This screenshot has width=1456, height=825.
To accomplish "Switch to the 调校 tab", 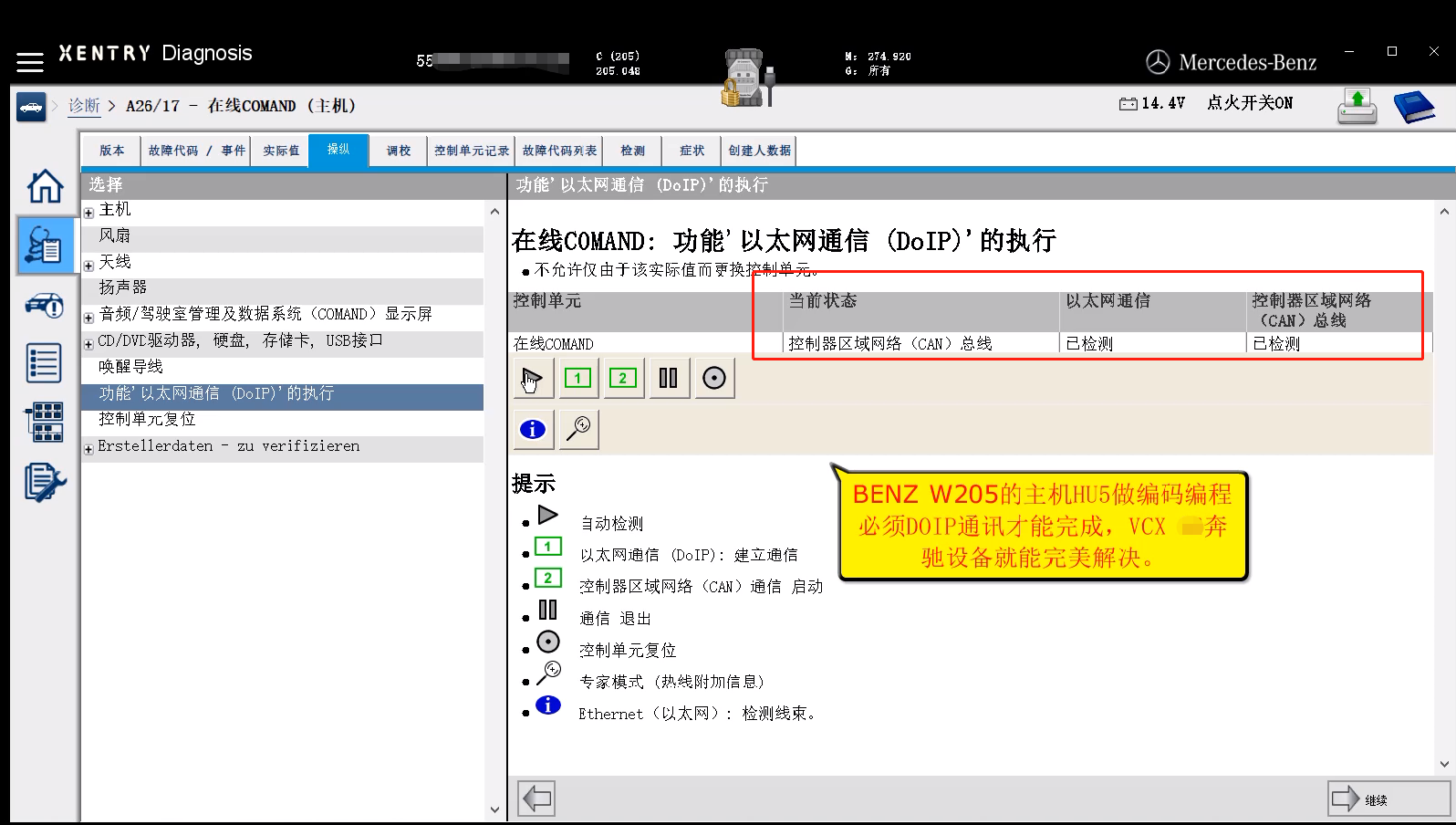I will point(399,151).
